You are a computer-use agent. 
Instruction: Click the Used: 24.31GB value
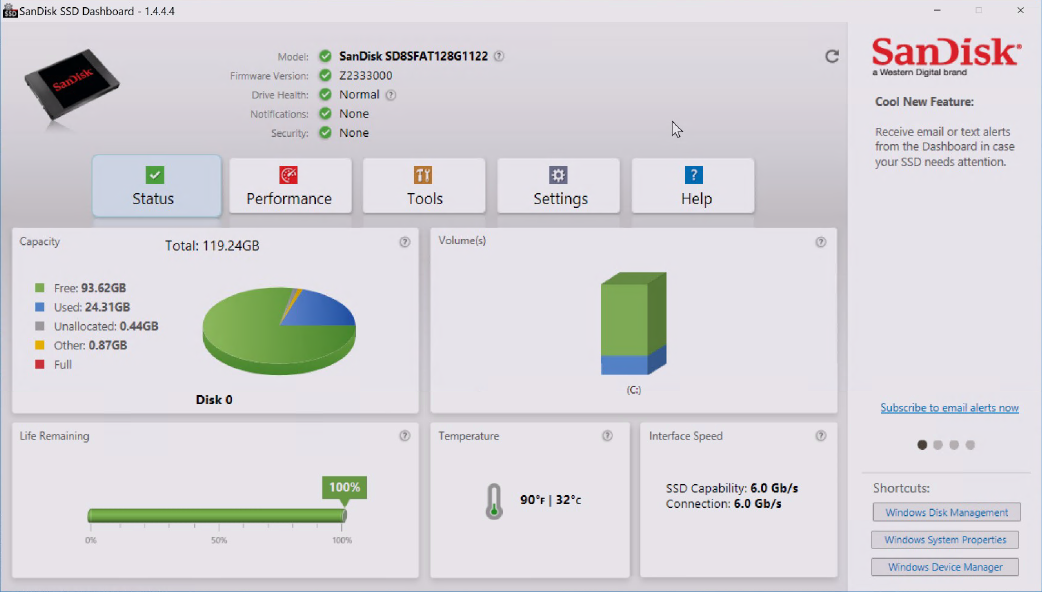(x=92, y=308)
